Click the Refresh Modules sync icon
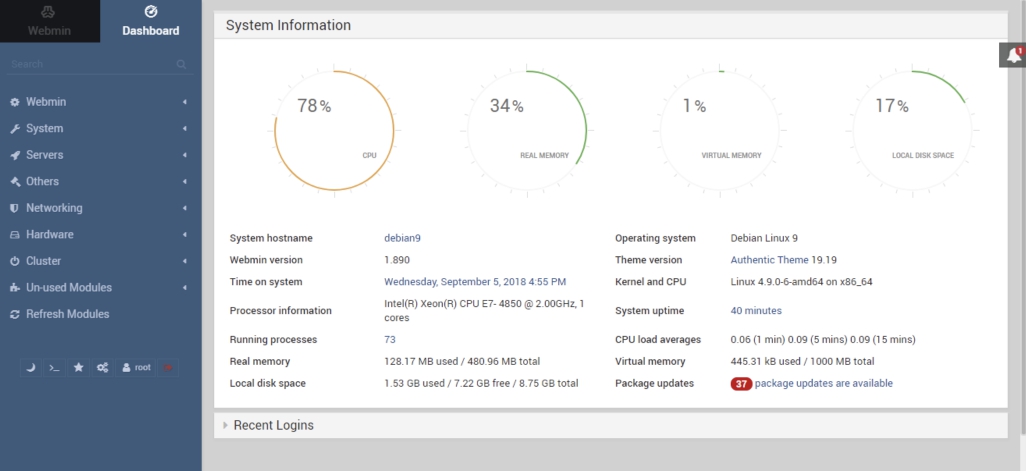Viewport: 1026px width, 471px height. pos(14,314)
